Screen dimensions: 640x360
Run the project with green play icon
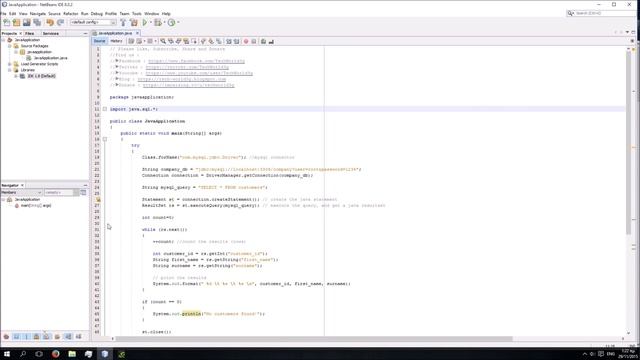144,22
